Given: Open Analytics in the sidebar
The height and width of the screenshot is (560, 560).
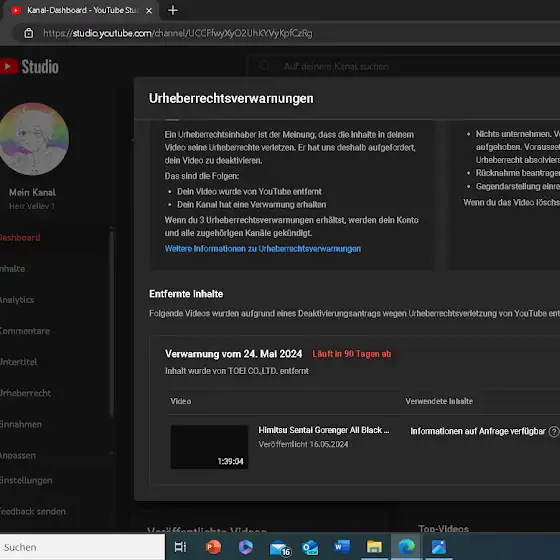Looking at the screenshot, I should pyautogui.click(x=17, y=300).
